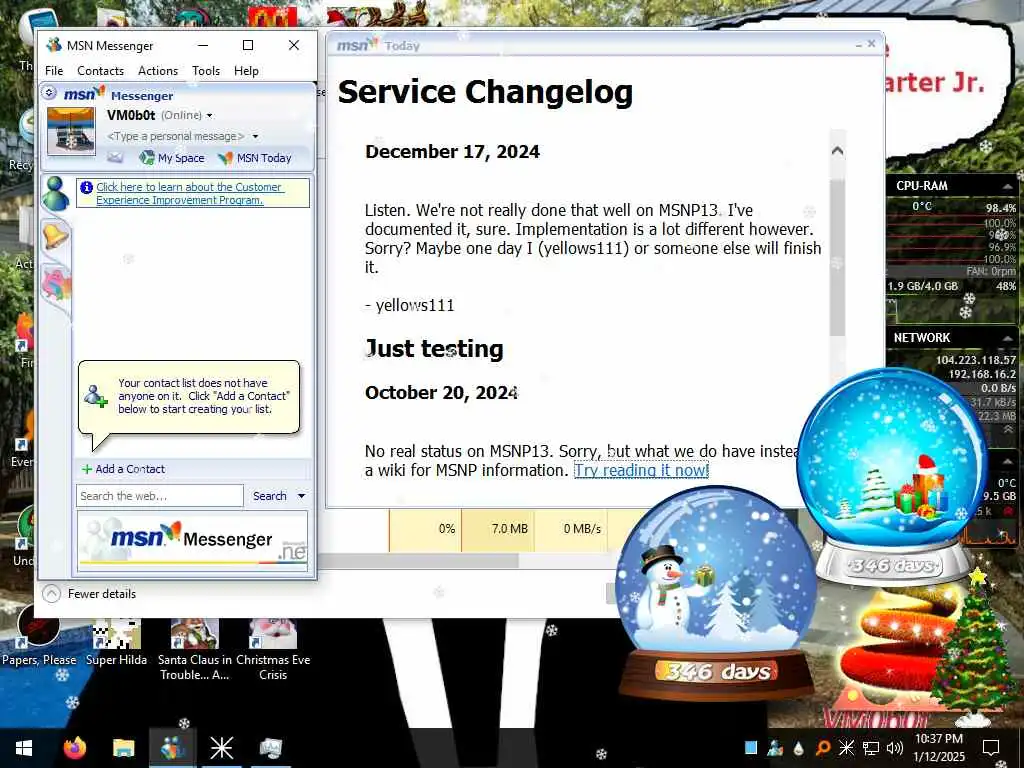Click the add-contact buddy icon in the tip bubble
Viewport: 1024px width, 768px height.
96,396
